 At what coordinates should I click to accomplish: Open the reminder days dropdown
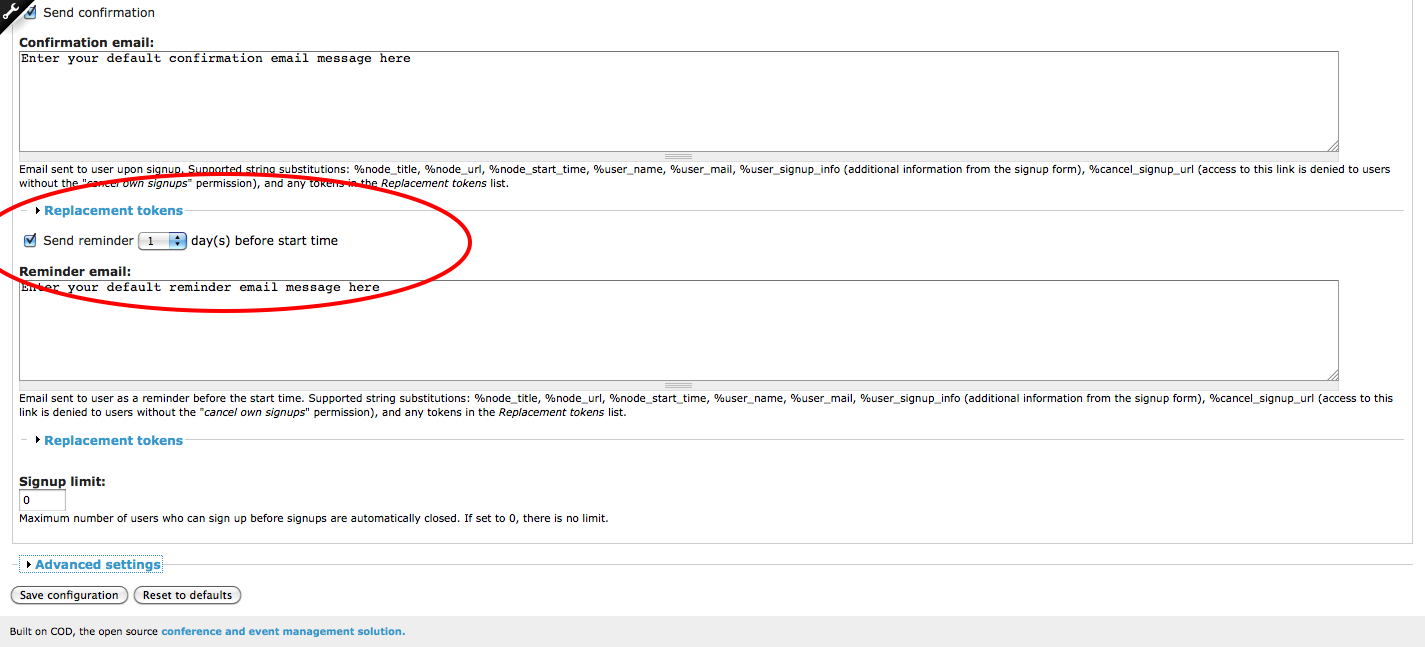coord(162,241)
